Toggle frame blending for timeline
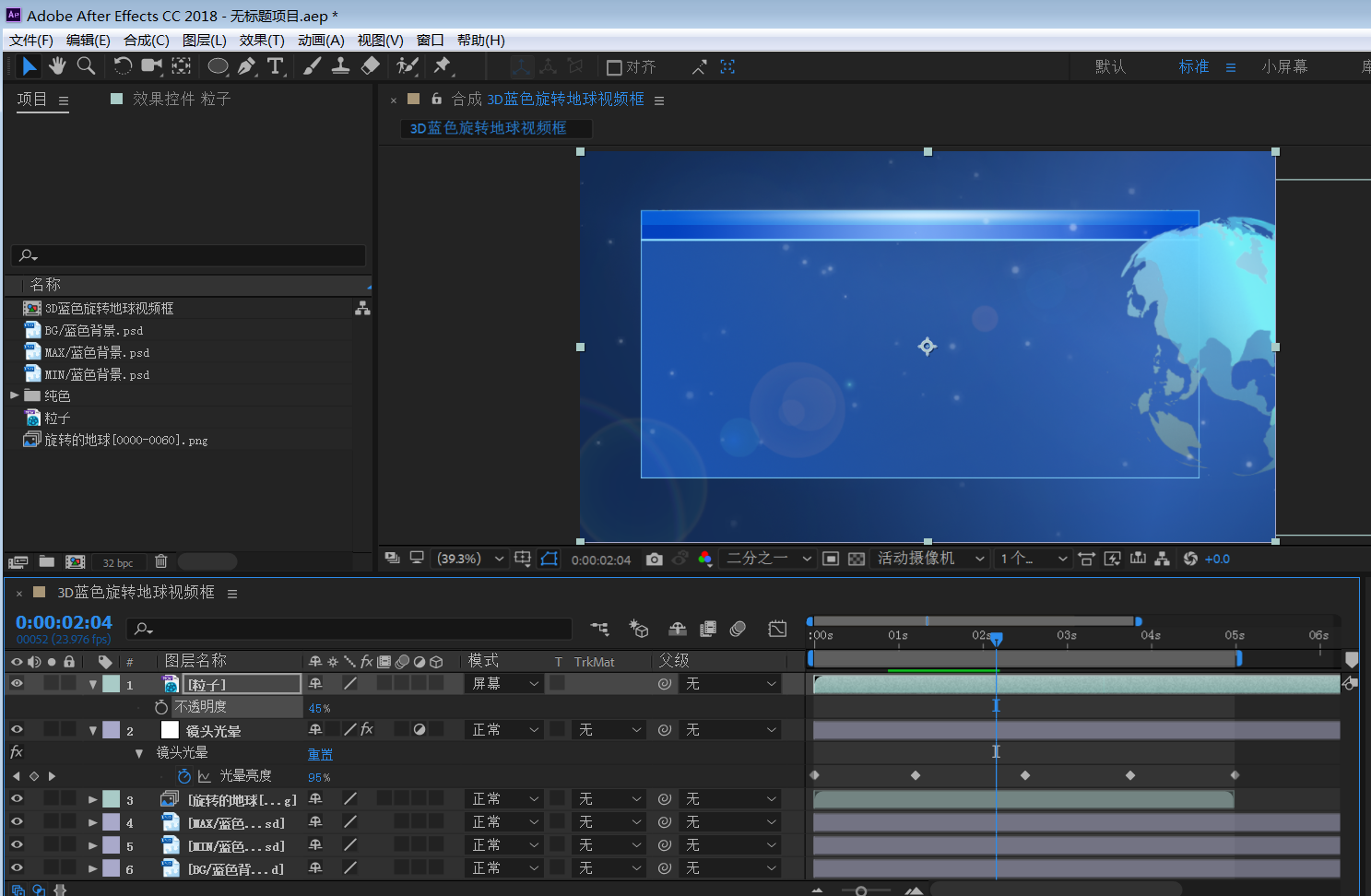1371x896 pixels. (x=708, y=629)
